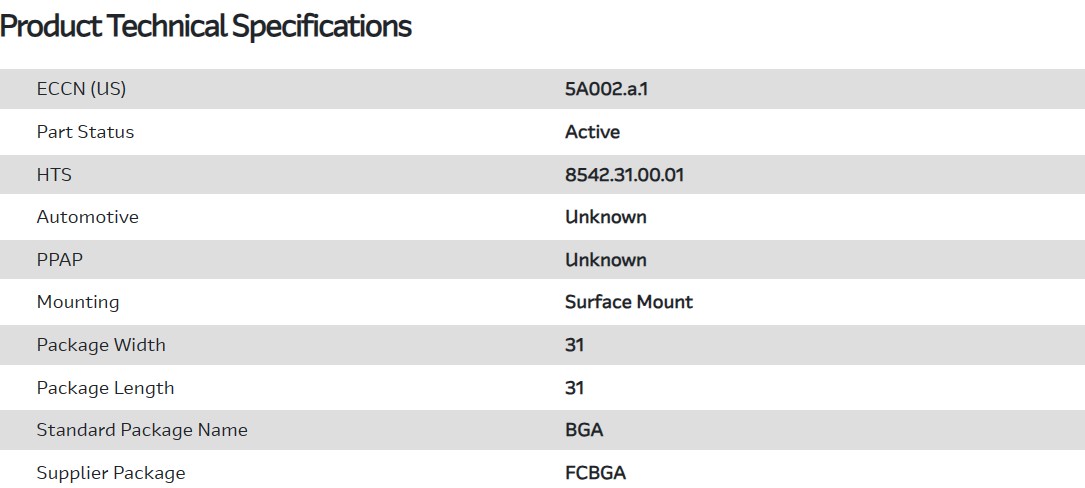Image resolution: width=1085 pixels, height=488 pixels.
Task: Select the 5A002.a.1 ECCN value
Action: coord(607,89)
